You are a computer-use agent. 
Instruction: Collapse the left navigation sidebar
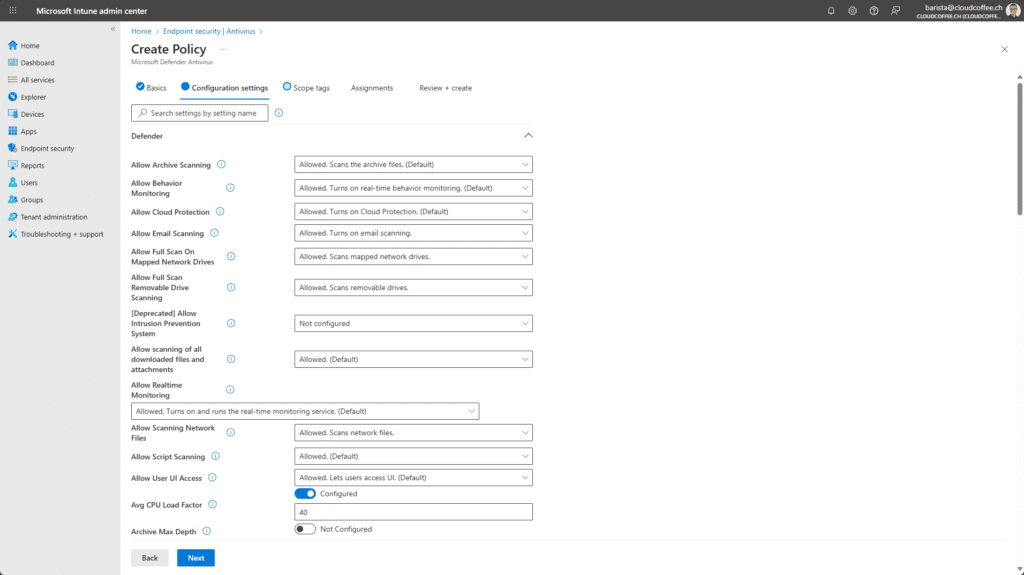click(112, 29)
